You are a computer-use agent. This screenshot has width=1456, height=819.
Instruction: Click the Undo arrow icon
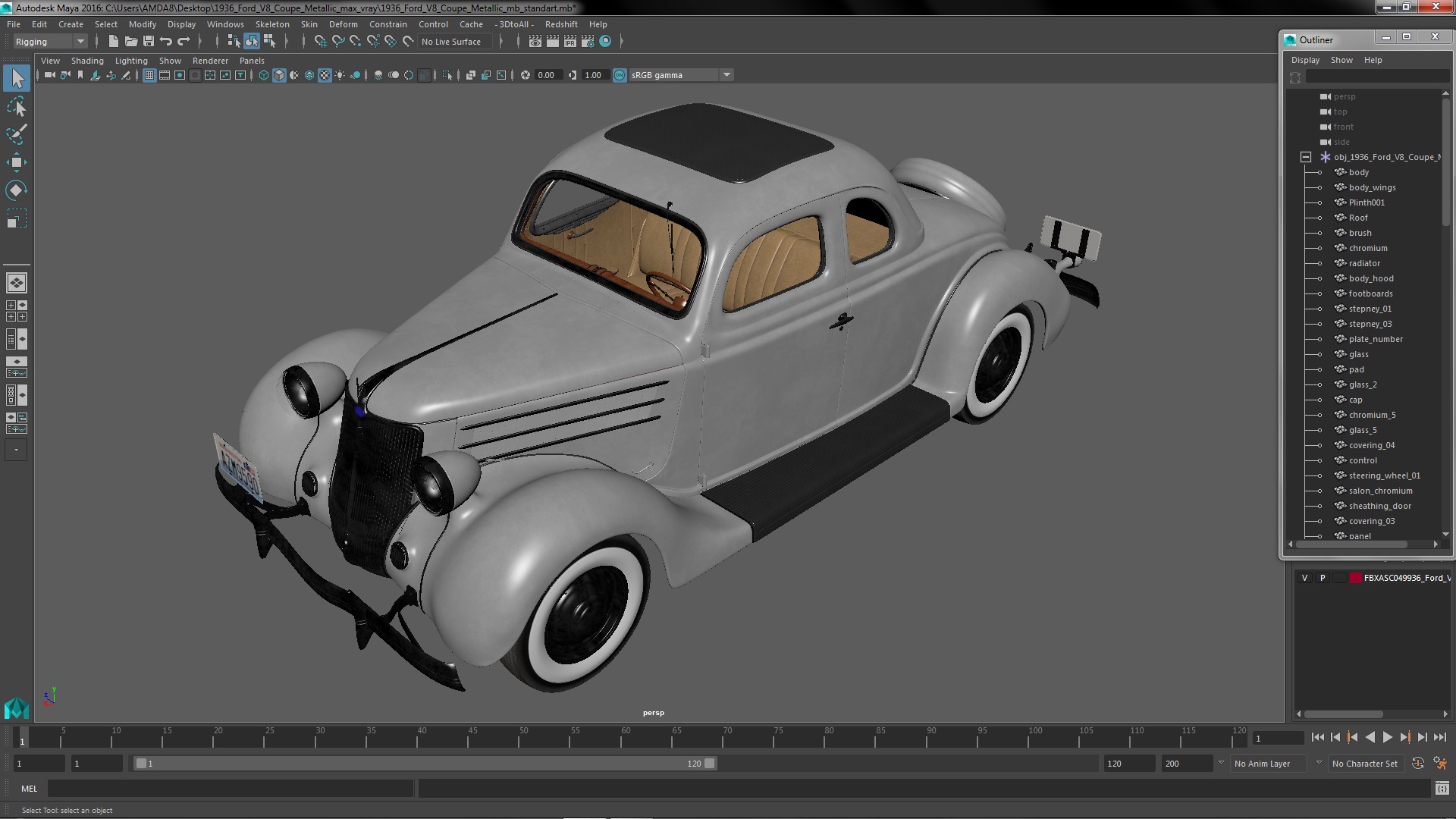coord(166,42)
